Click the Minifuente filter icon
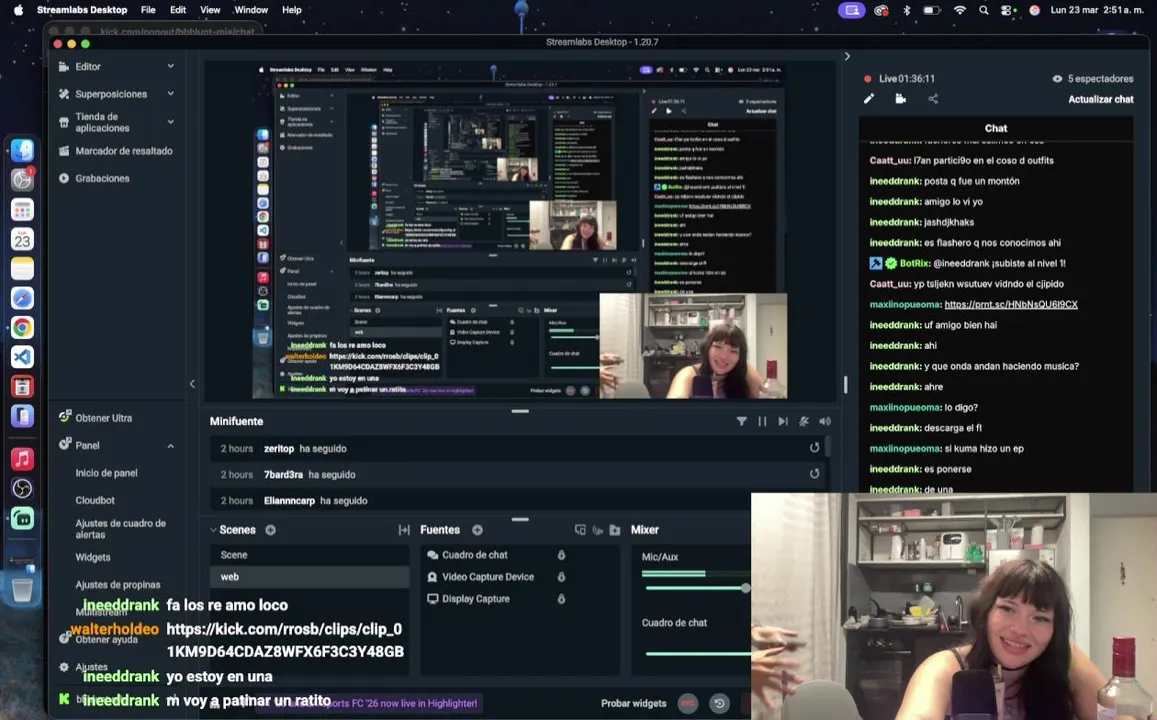The image size is (1157, 720). pos(741,421)
